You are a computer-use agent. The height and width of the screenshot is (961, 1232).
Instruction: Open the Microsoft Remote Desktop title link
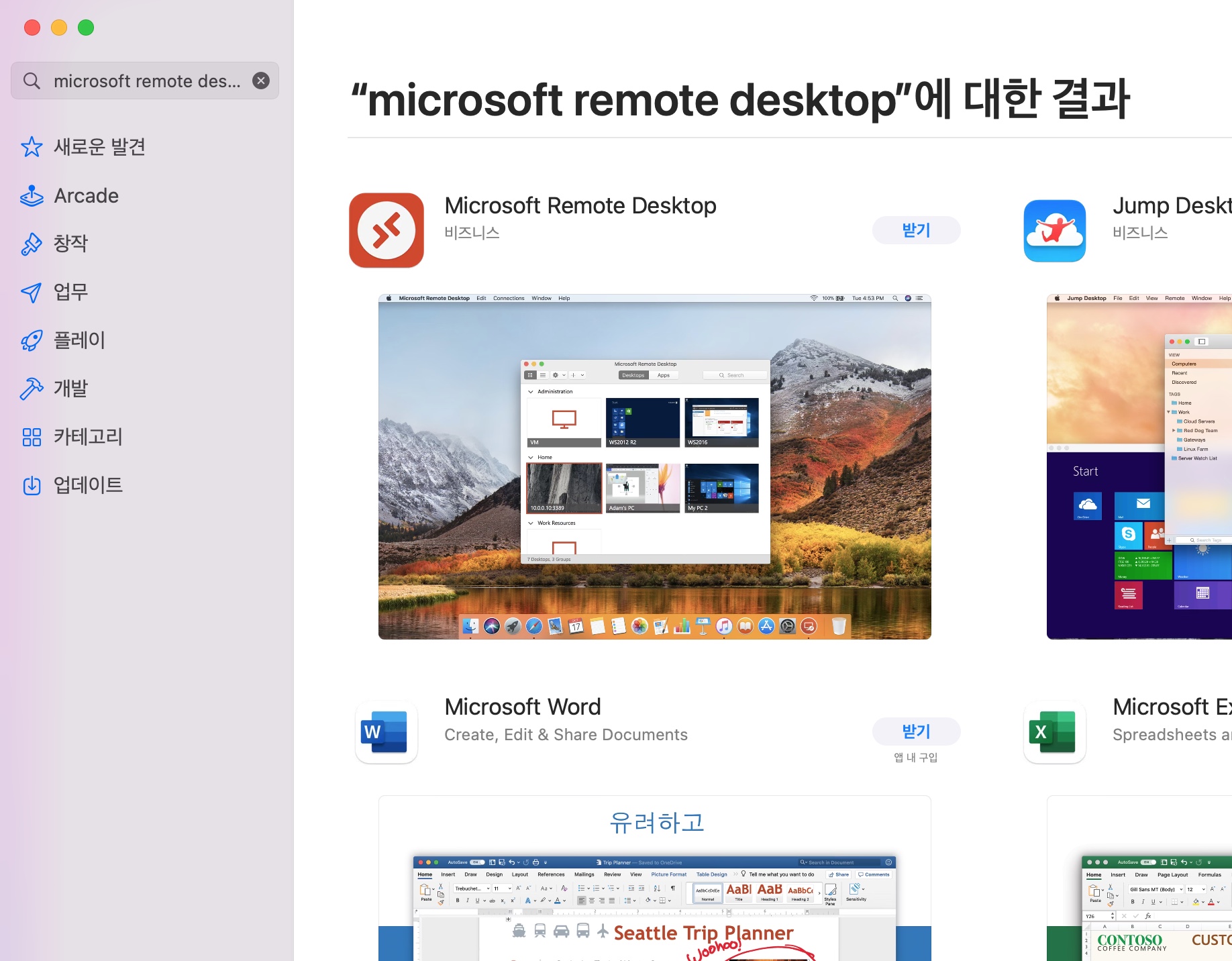(580, 205)
